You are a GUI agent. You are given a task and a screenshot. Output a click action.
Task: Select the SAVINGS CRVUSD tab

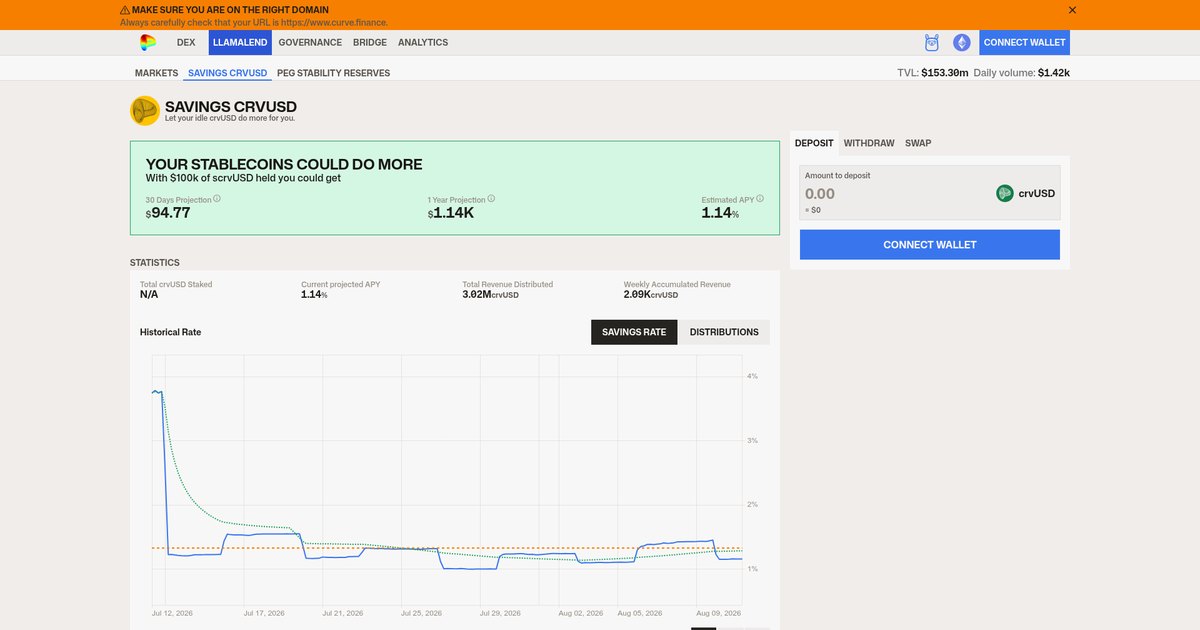pyautogui.click(x=228, y=73)
